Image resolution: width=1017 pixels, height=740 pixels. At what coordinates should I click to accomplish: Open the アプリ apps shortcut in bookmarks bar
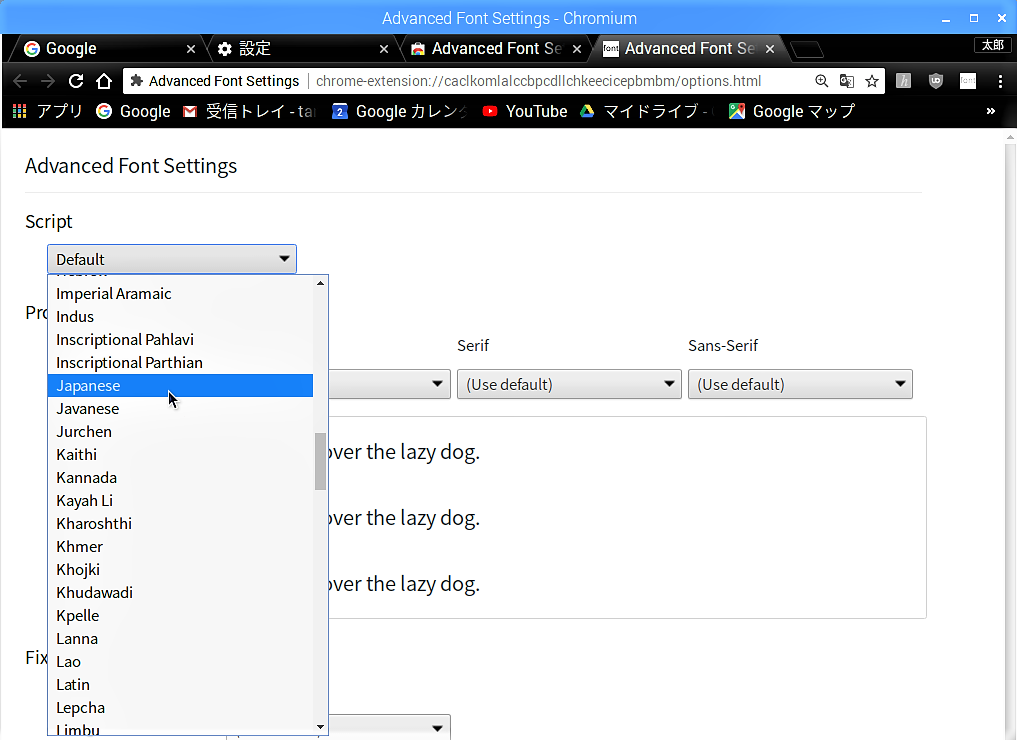[48, 111]
